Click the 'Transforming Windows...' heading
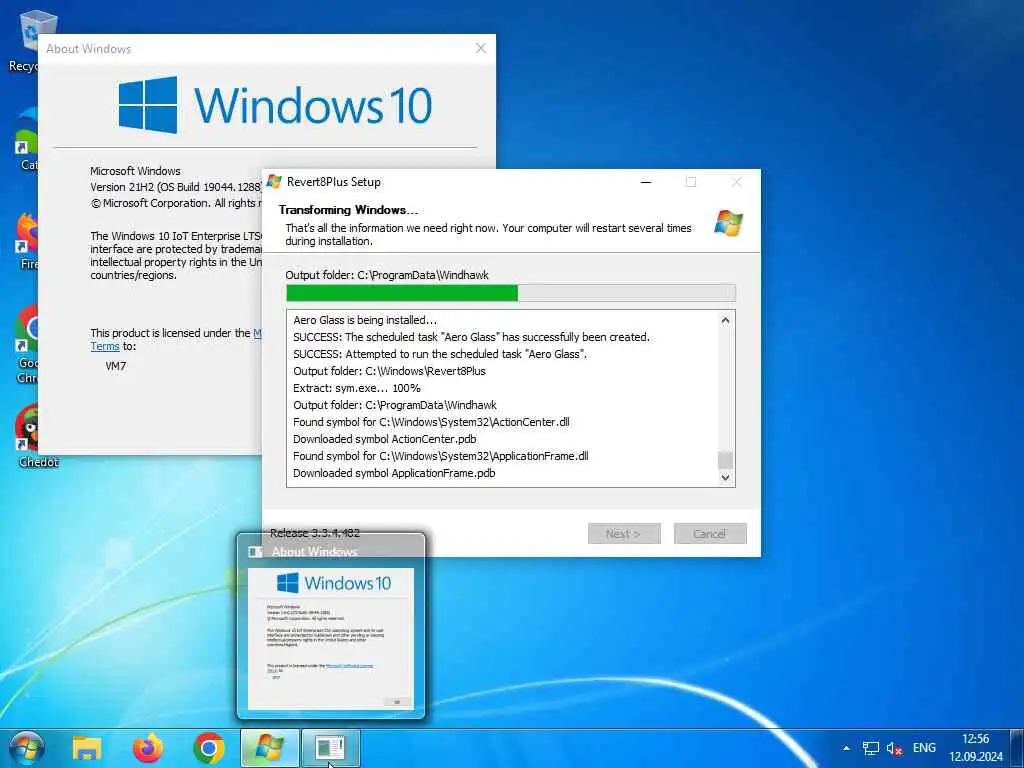The width and height of the screenshot is (1024, 768). (348, 210)
